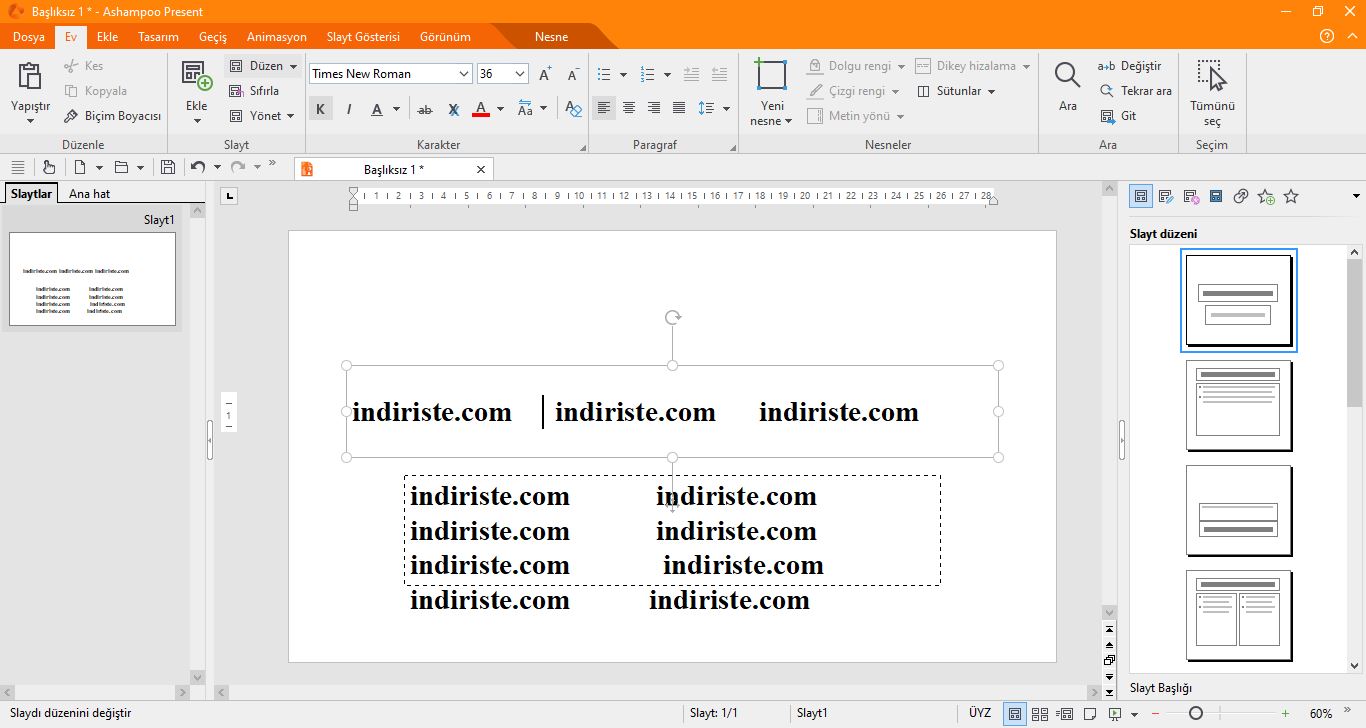Screen dimensions: 1366x728
Task: Open the bullet list dropdown arrow
Action: pyautogui.click(x=623, y=74)
